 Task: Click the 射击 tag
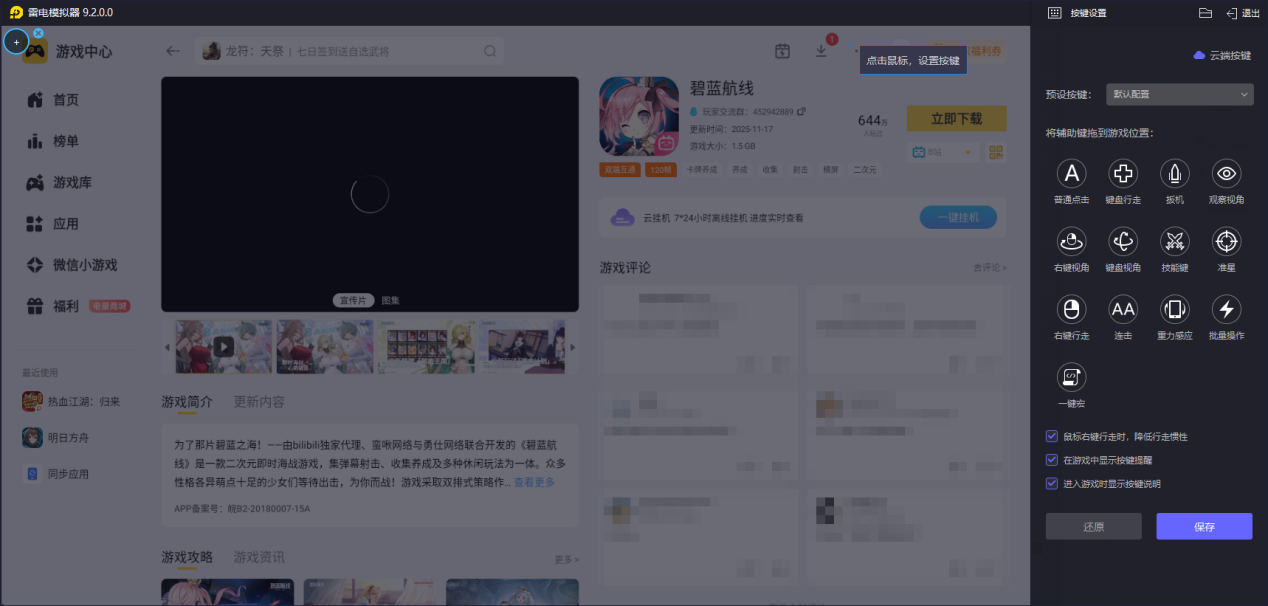[x=800, y=170]
